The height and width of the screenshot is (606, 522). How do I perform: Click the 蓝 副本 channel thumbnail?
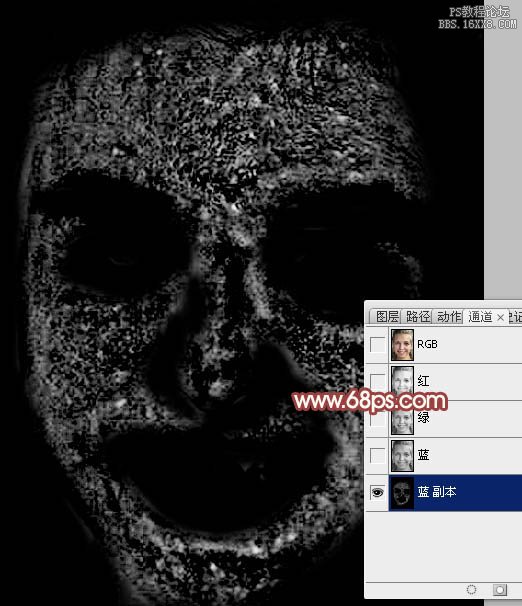[x=402, y=493]
